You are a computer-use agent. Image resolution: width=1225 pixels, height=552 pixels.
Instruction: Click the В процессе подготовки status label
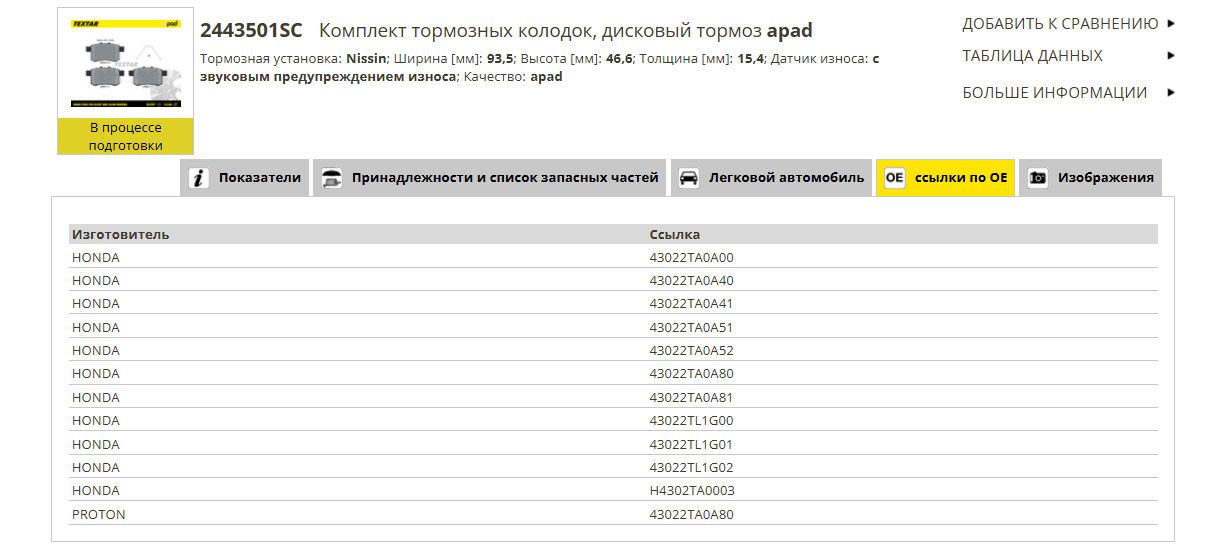[x=125, y=136]
